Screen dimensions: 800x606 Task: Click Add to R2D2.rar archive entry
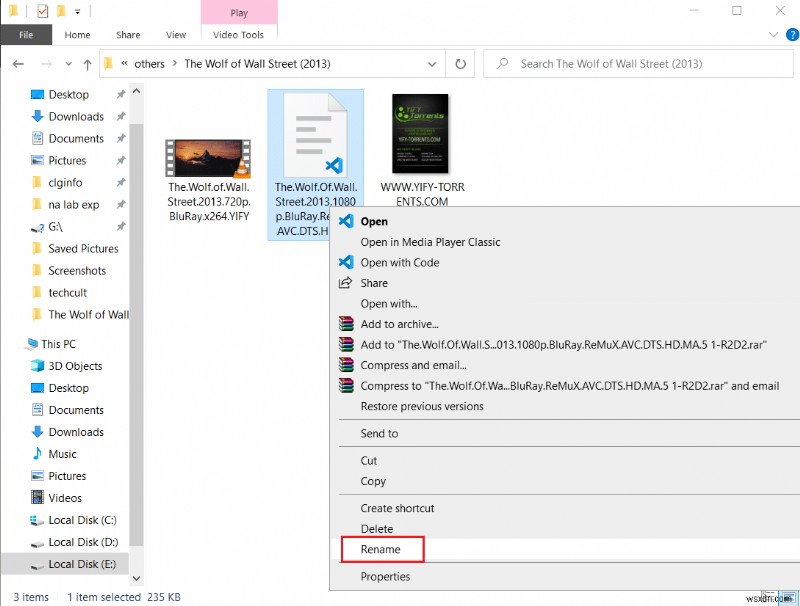pyautogui.click(x=565, y=344)
